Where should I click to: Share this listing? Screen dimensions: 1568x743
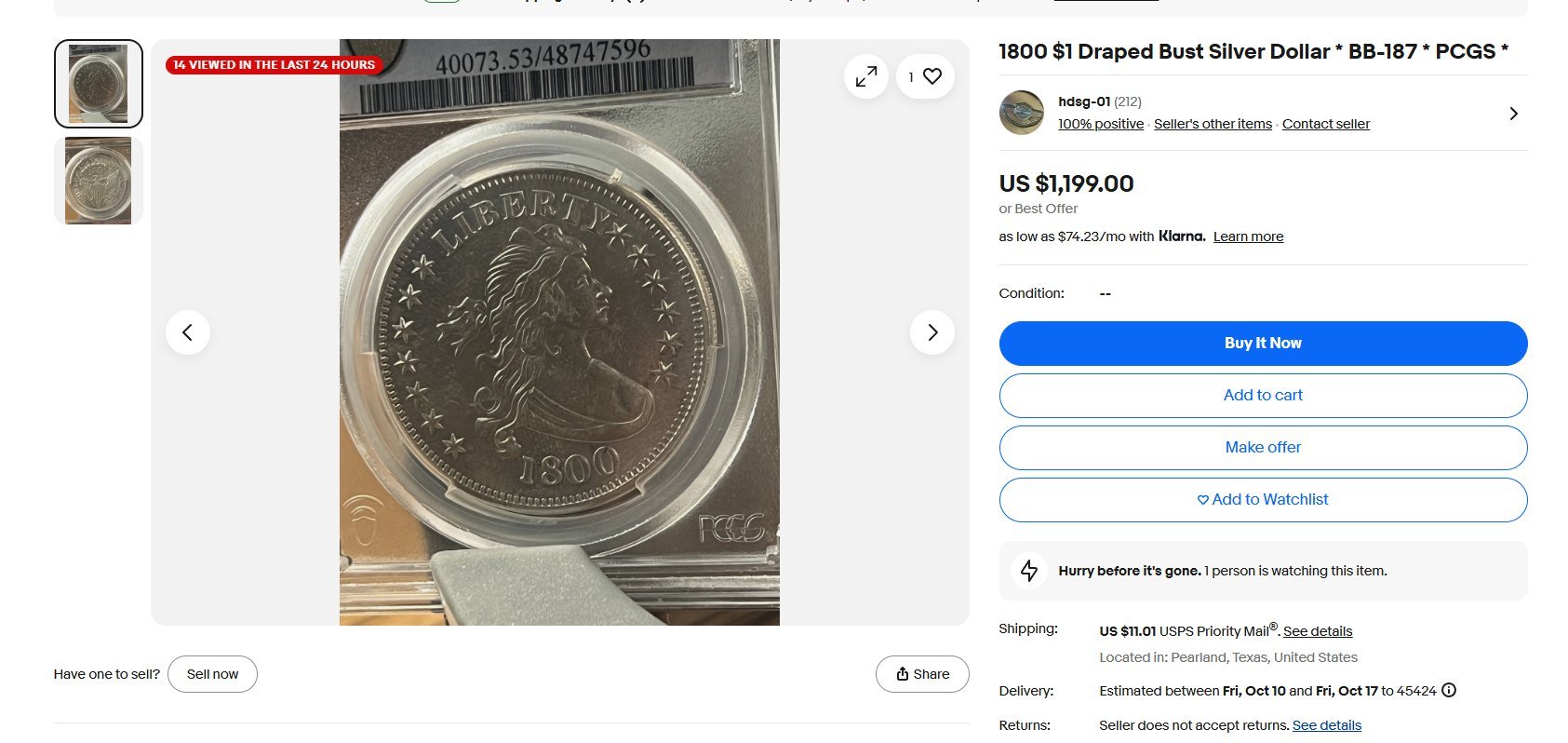[922, 674]
